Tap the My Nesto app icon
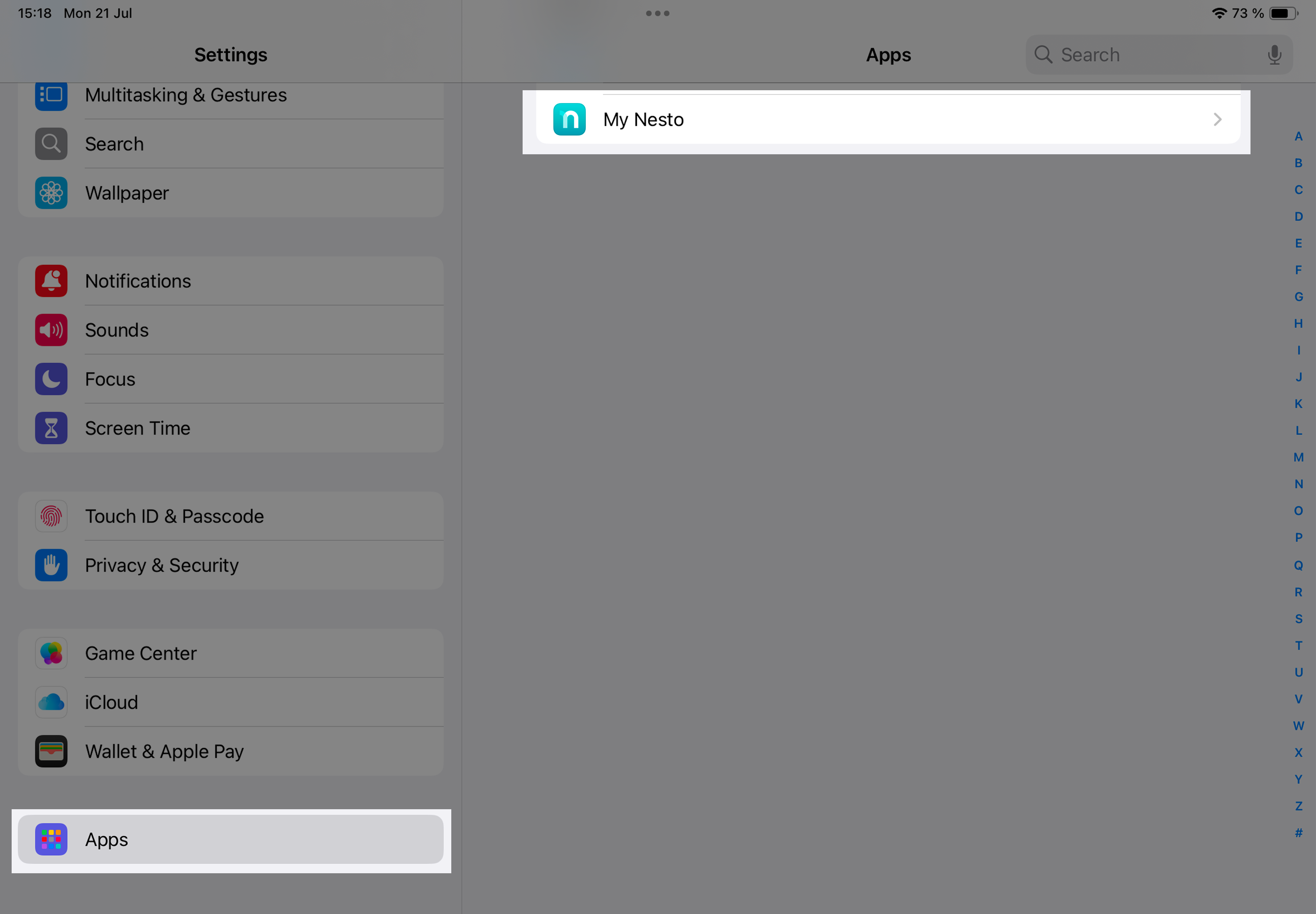1316x914 pixels. [x=569, y=119]
